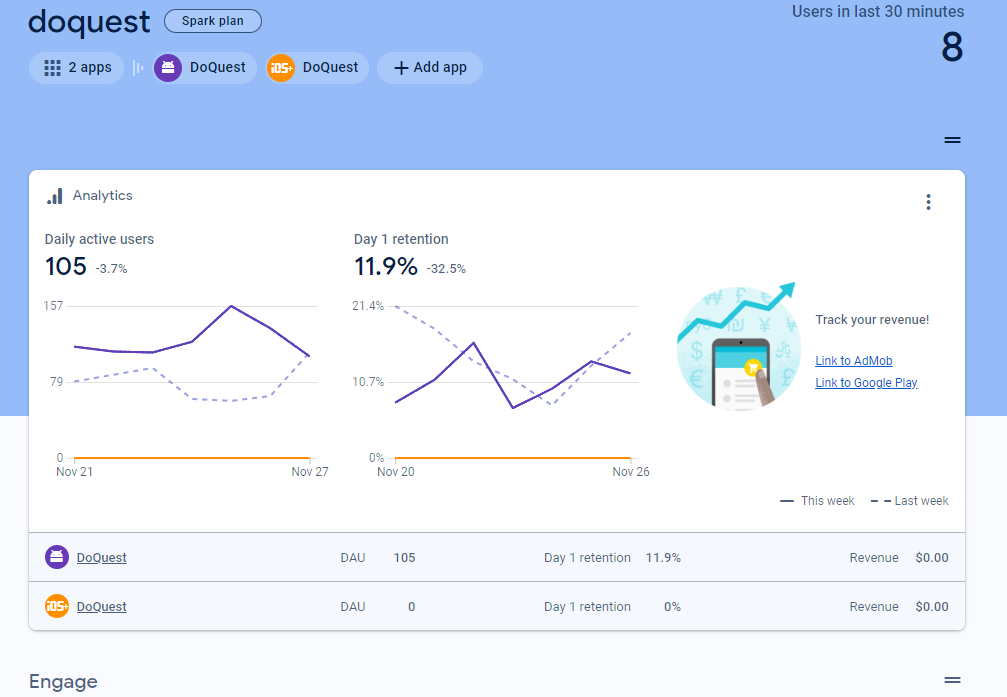1007x697 pixels.
Task: Click the Nov 26 axis label
Action: [x=631, y=472]
